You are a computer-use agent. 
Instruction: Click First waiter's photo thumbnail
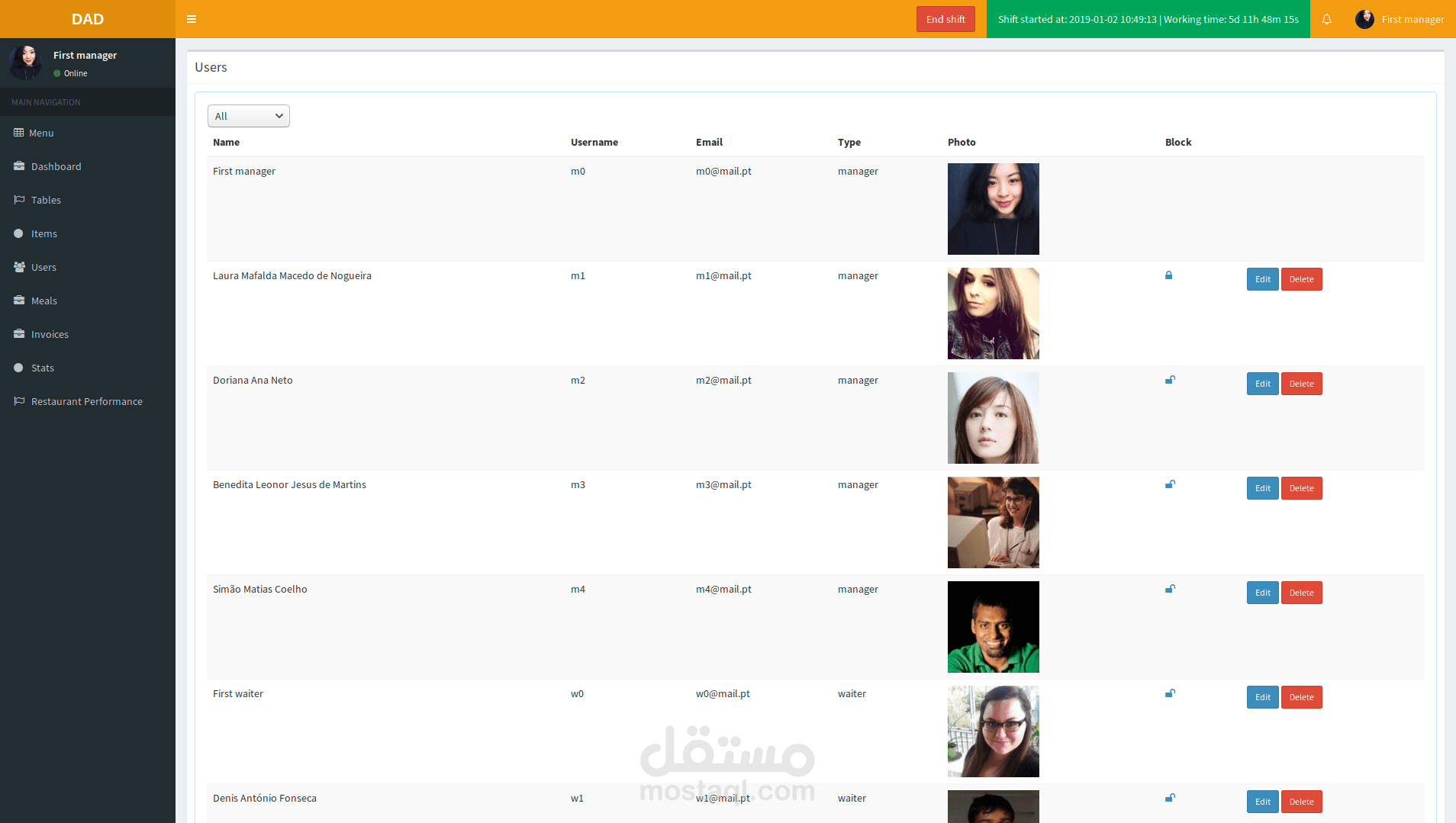point(993,731)
